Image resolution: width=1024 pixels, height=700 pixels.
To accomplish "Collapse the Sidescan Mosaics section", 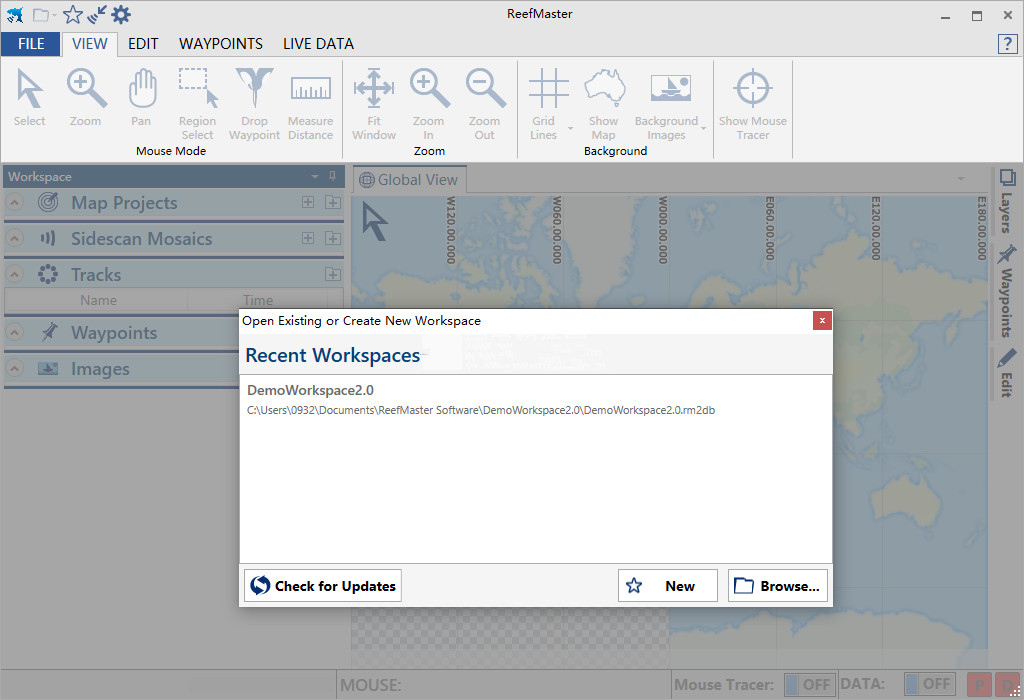I will [14, 238].
